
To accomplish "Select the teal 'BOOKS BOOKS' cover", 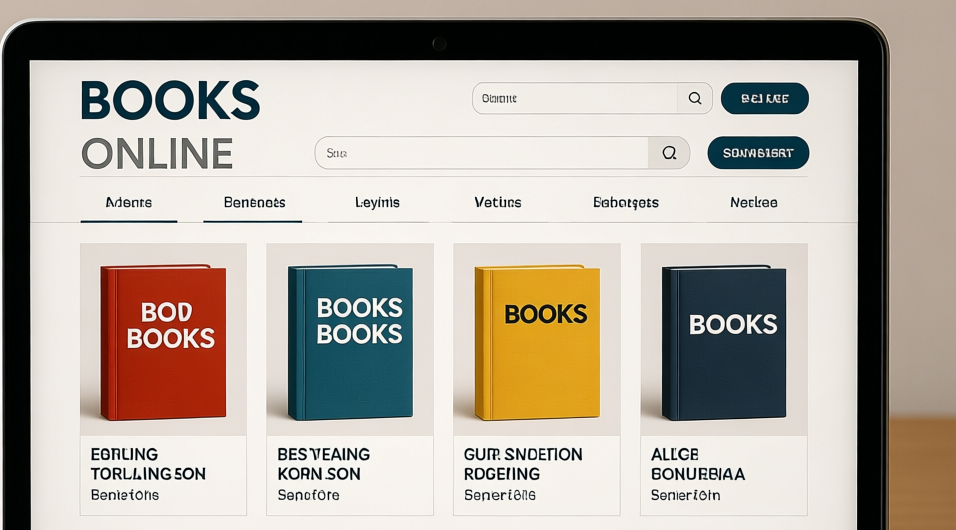I will 350,340.
